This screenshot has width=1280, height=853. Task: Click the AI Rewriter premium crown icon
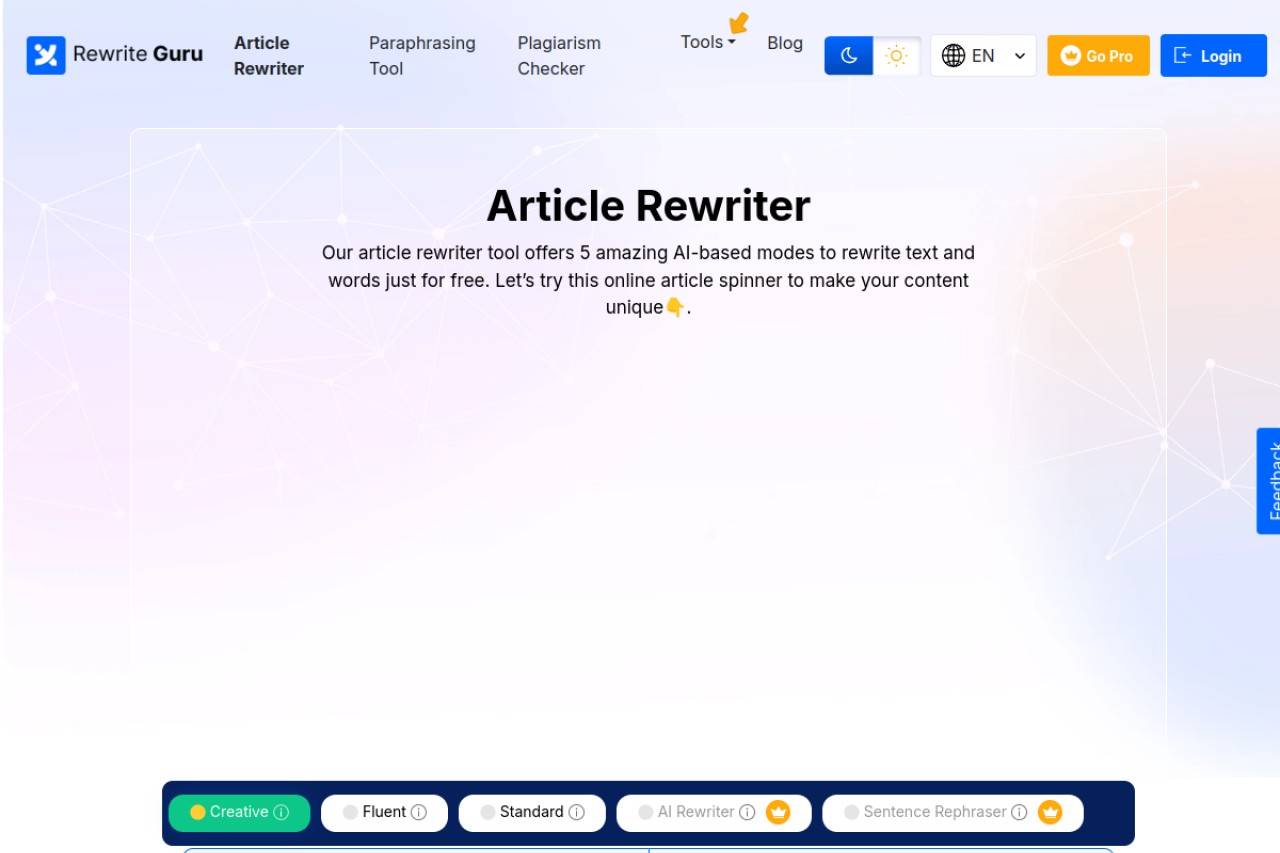tap(778, 812)
